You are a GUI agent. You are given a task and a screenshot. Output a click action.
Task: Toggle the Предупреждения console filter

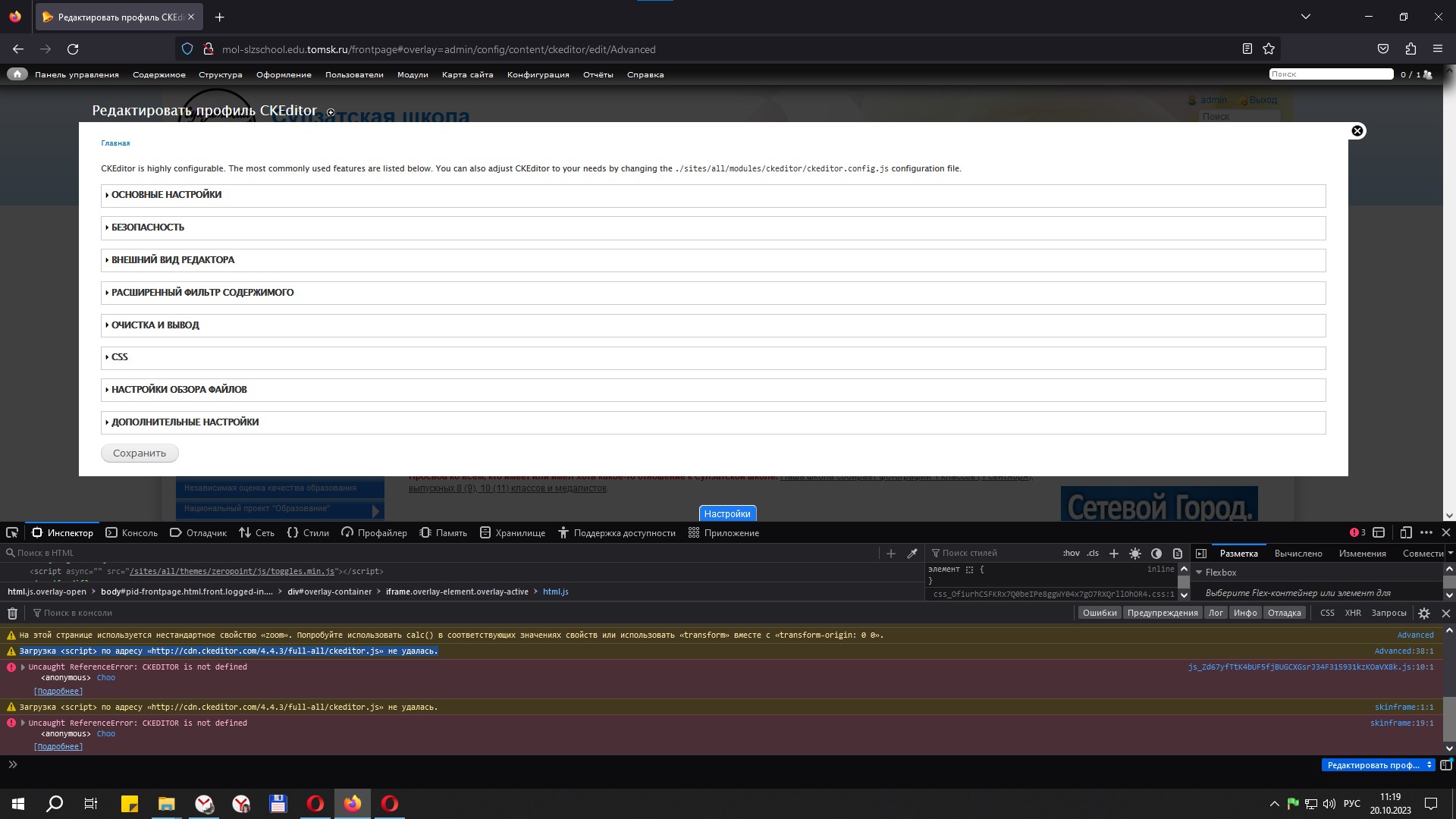pos(1163,613)
